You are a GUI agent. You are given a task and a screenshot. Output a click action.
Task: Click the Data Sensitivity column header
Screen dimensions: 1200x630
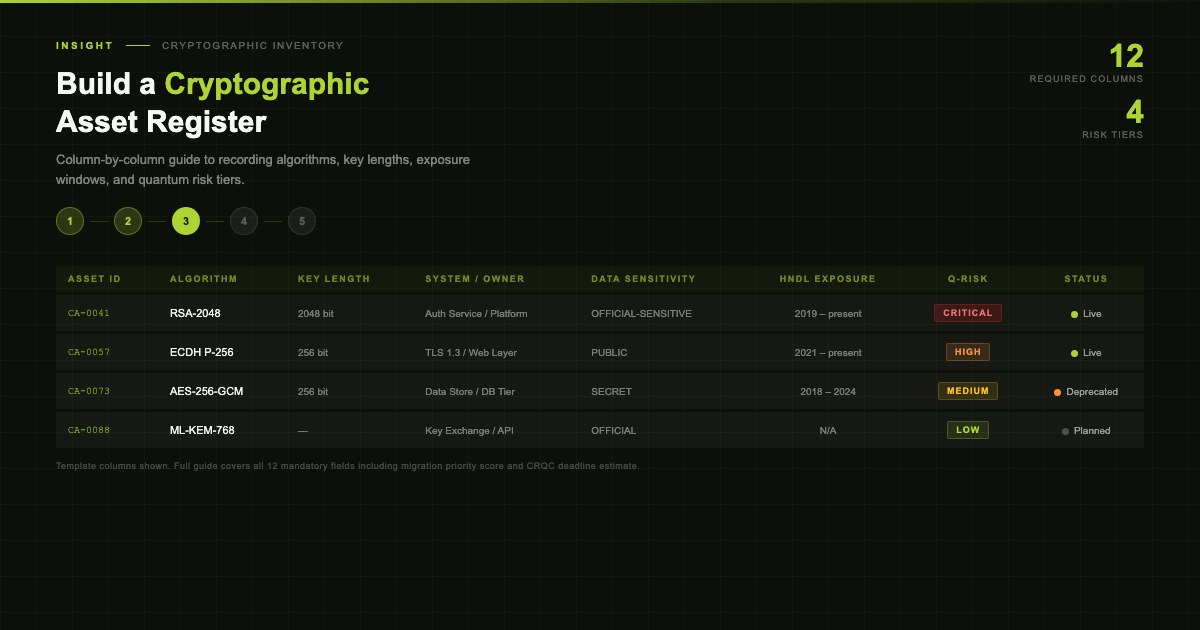643,279
